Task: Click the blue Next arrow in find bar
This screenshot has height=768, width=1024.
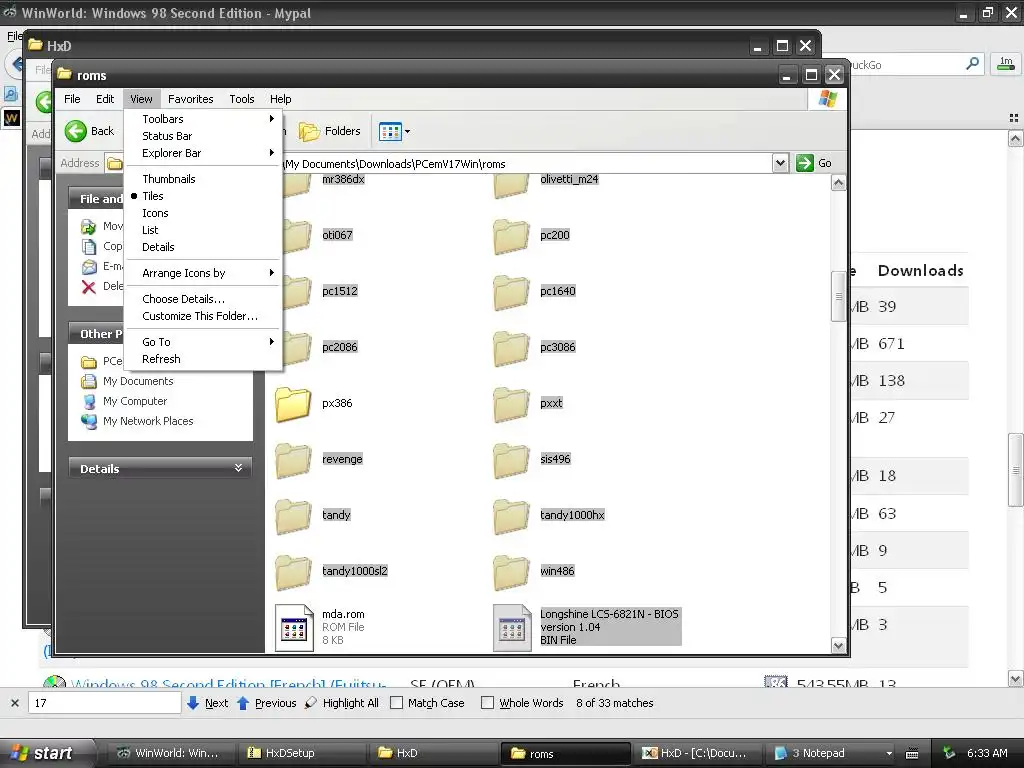Action: point(193,703)
